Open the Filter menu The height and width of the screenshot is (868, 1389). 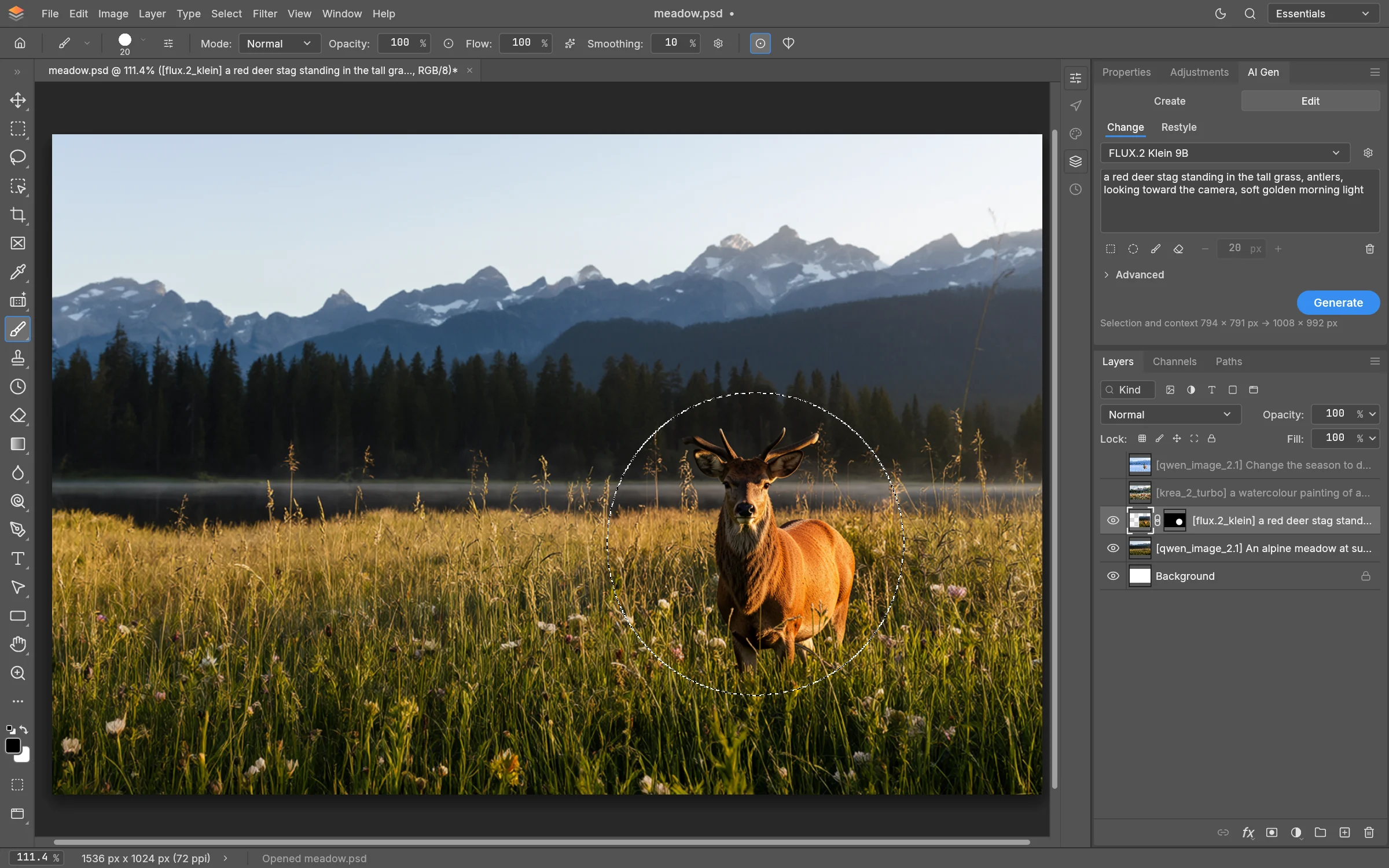(264, 13)
